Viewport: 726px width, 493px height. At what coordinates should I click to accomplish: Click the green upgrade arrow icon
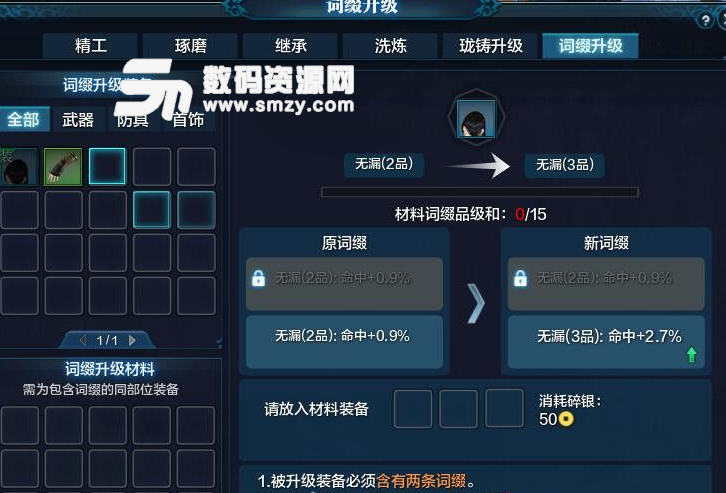click(x=692, y=355)
